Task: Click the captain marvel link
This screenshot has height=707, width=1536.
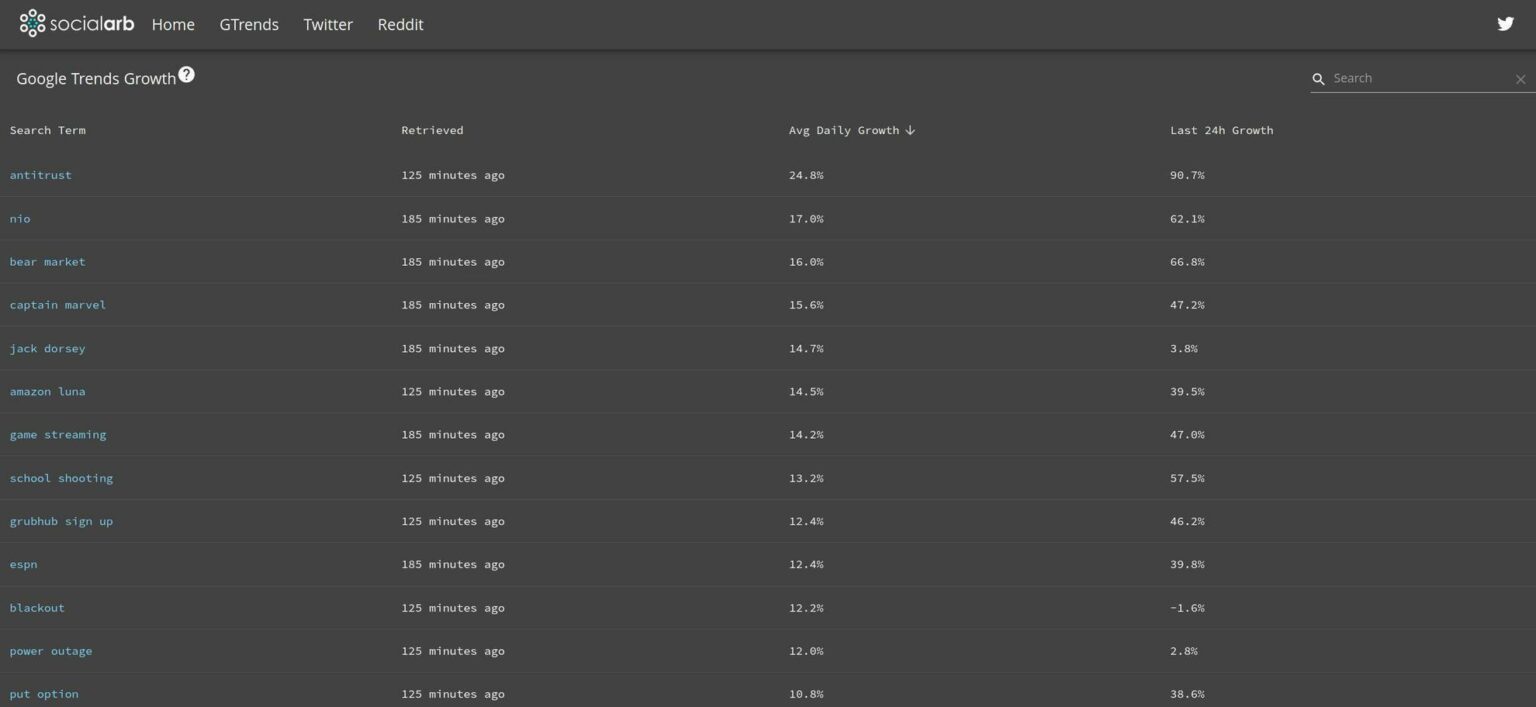Action: pos(57,304)
